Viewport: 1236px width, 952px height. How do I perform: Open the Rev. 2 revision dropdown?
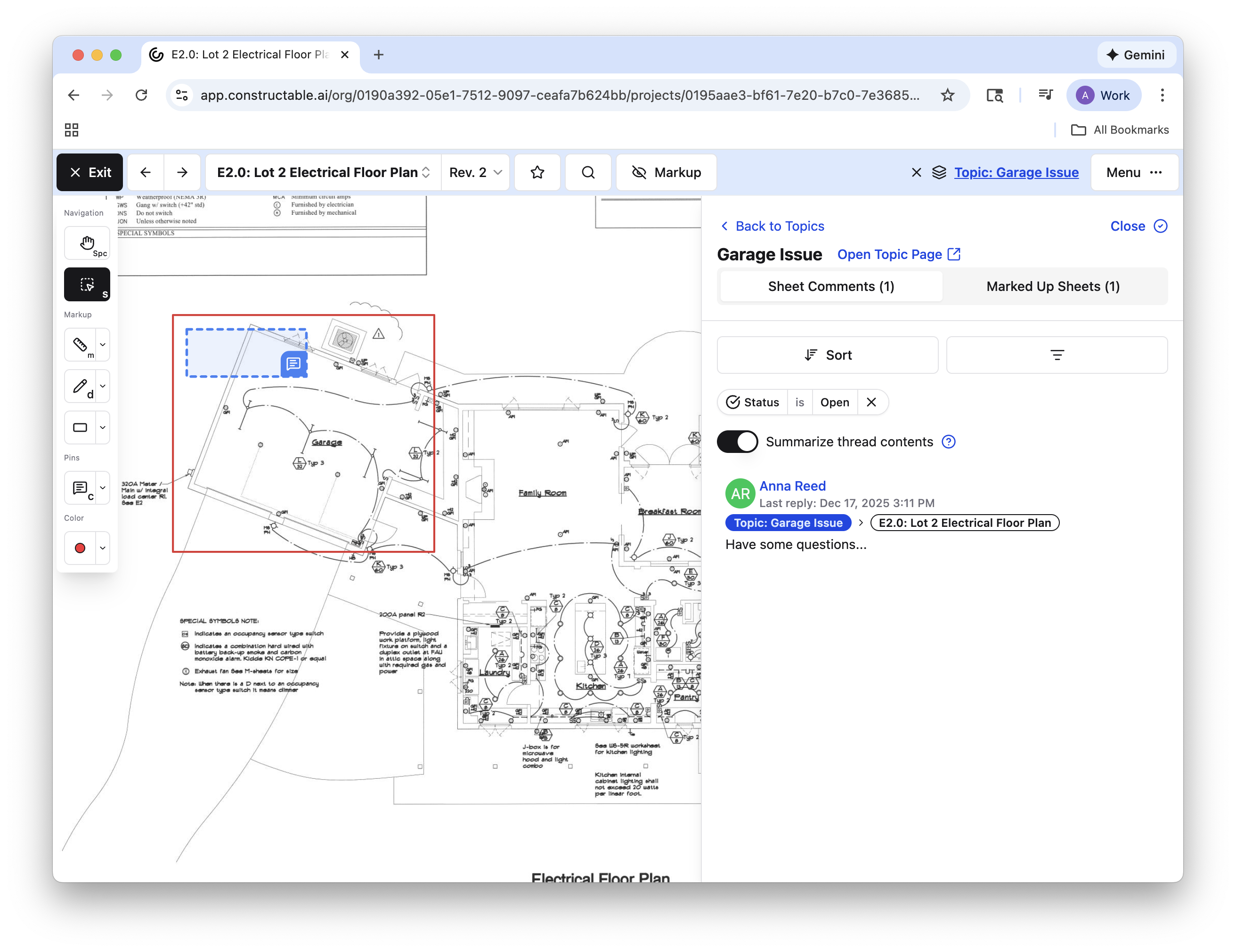[x=475, y=172]
